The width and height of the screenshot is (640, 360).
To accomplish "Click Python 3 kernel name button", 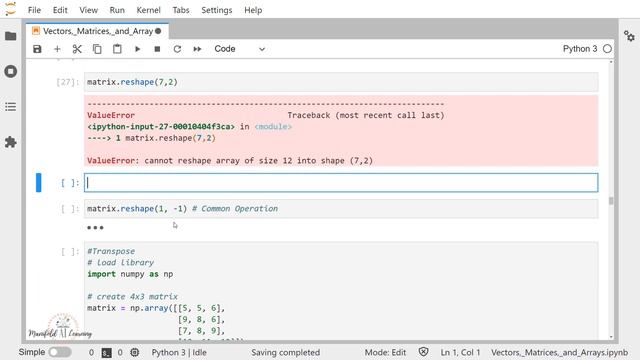I will click(580, 49).
